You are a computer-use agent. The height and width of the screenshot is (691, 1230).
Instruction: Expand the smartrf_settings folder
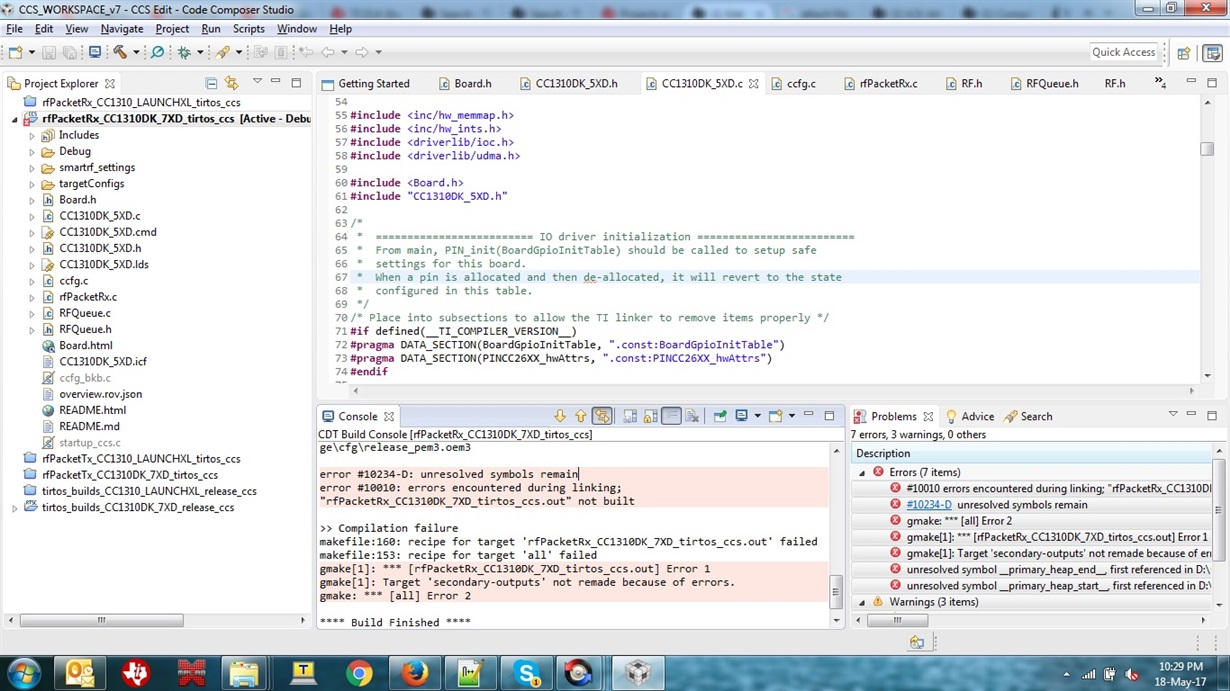pos(32,168)
